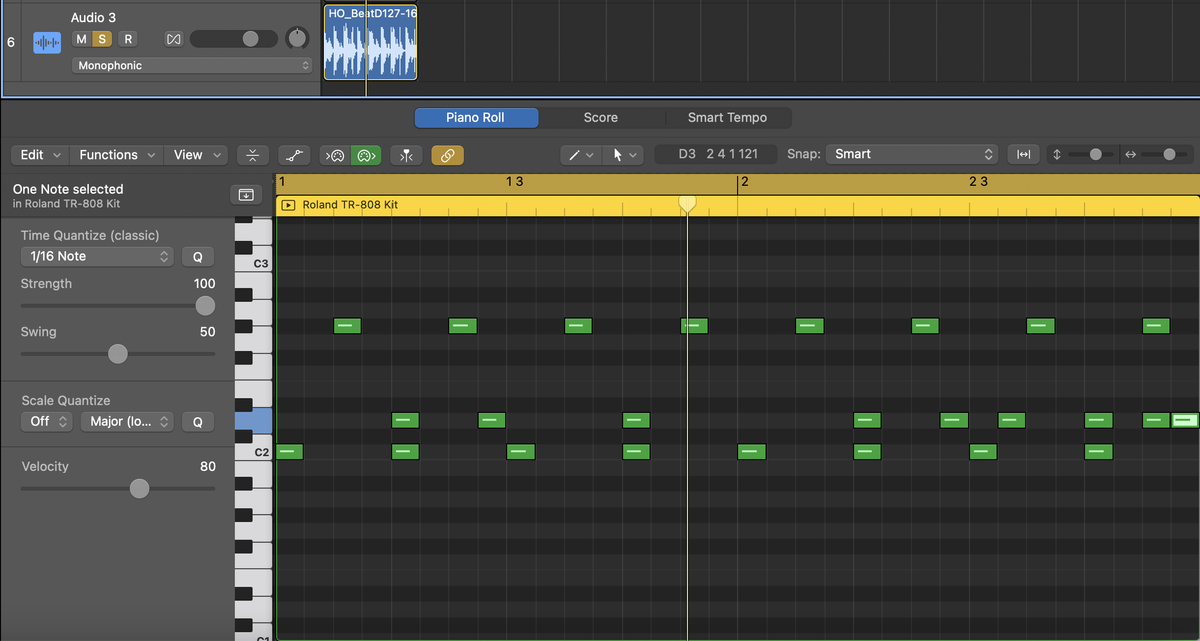
Task: Click the Time Quantize Q button
Action: (x=198, y=257)
